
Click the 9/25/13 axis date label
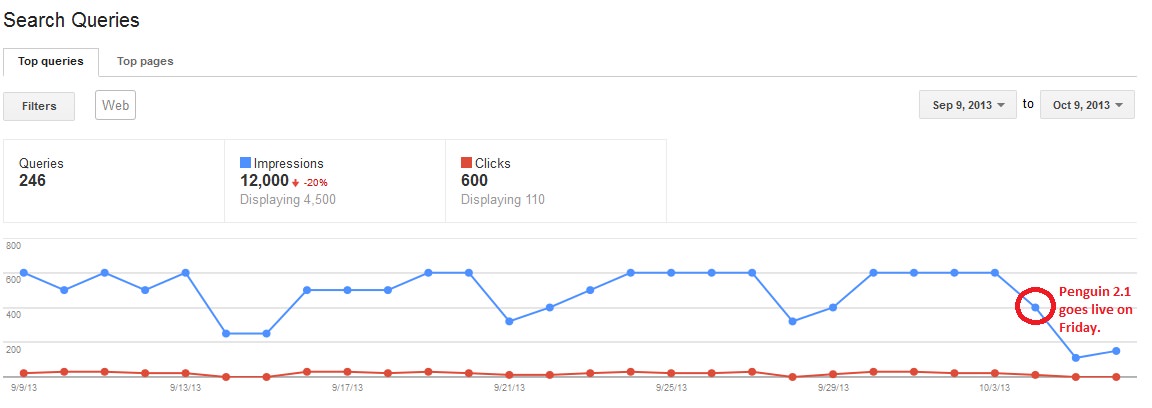click(672, 387)
